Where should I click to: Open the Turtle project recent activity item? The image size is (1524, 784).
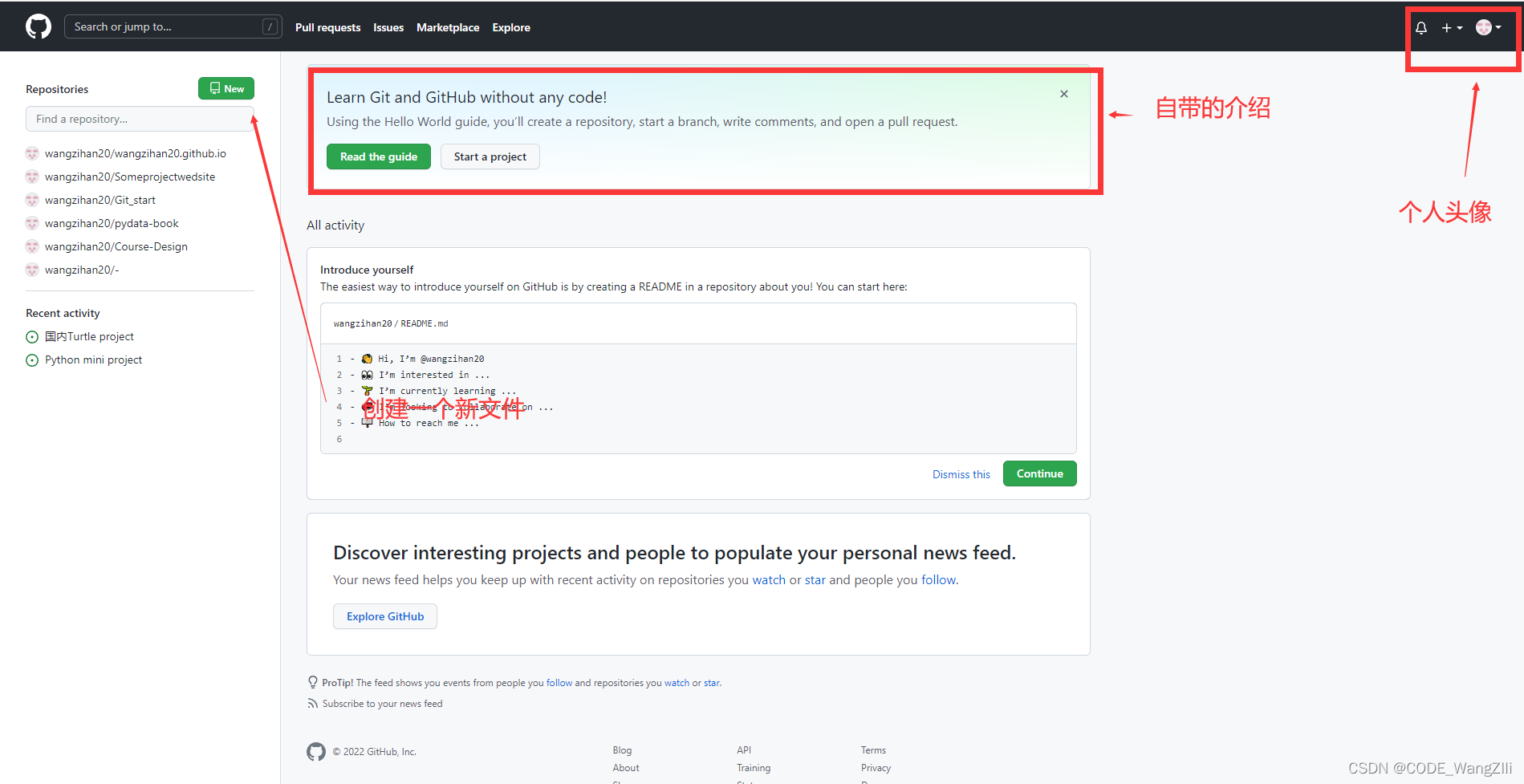[x=89, y=336]
